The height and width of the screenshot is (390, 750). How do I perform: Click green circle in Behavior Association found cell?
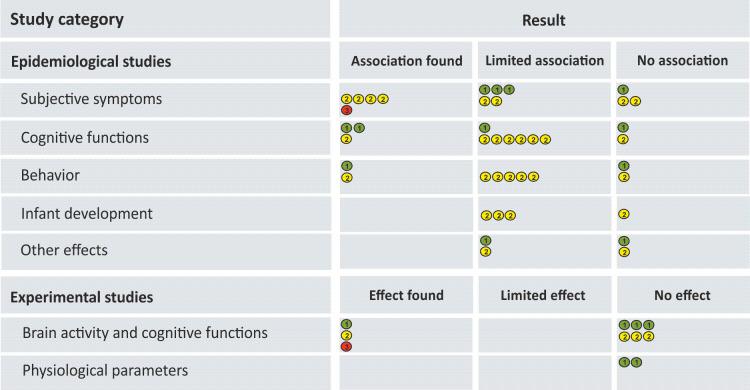coord(347,166)
